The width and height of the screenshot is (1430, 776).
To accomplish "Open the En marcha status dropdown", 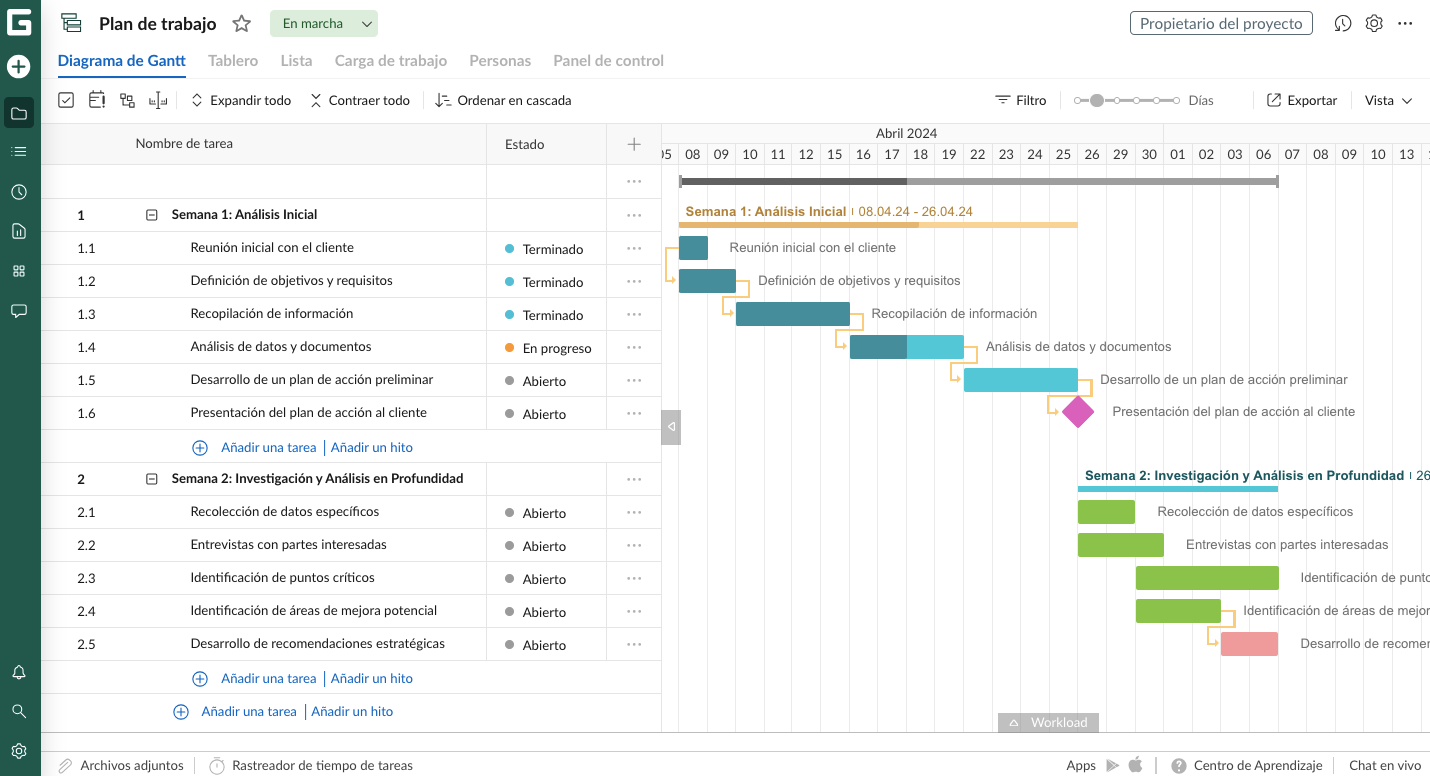I will (323, 24).
